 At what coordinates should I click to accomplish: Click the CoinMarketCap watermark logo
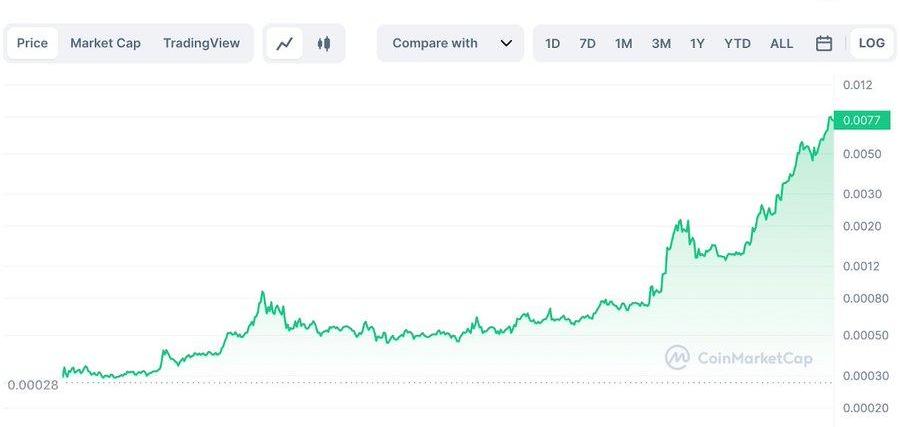[x=677, y=357]
